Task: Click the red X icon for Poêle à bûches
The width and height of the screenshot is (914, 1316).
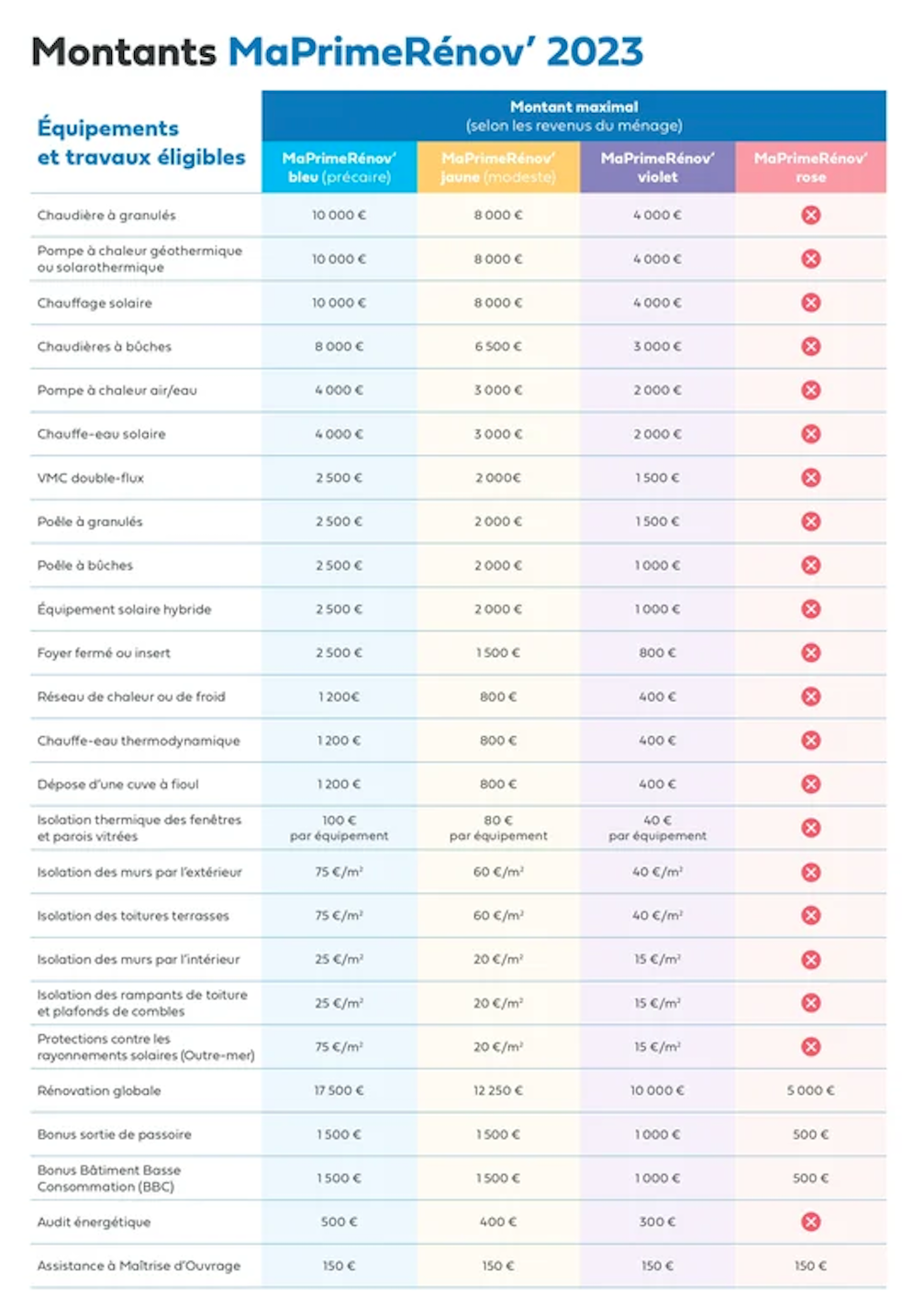Action: (810, 565)
